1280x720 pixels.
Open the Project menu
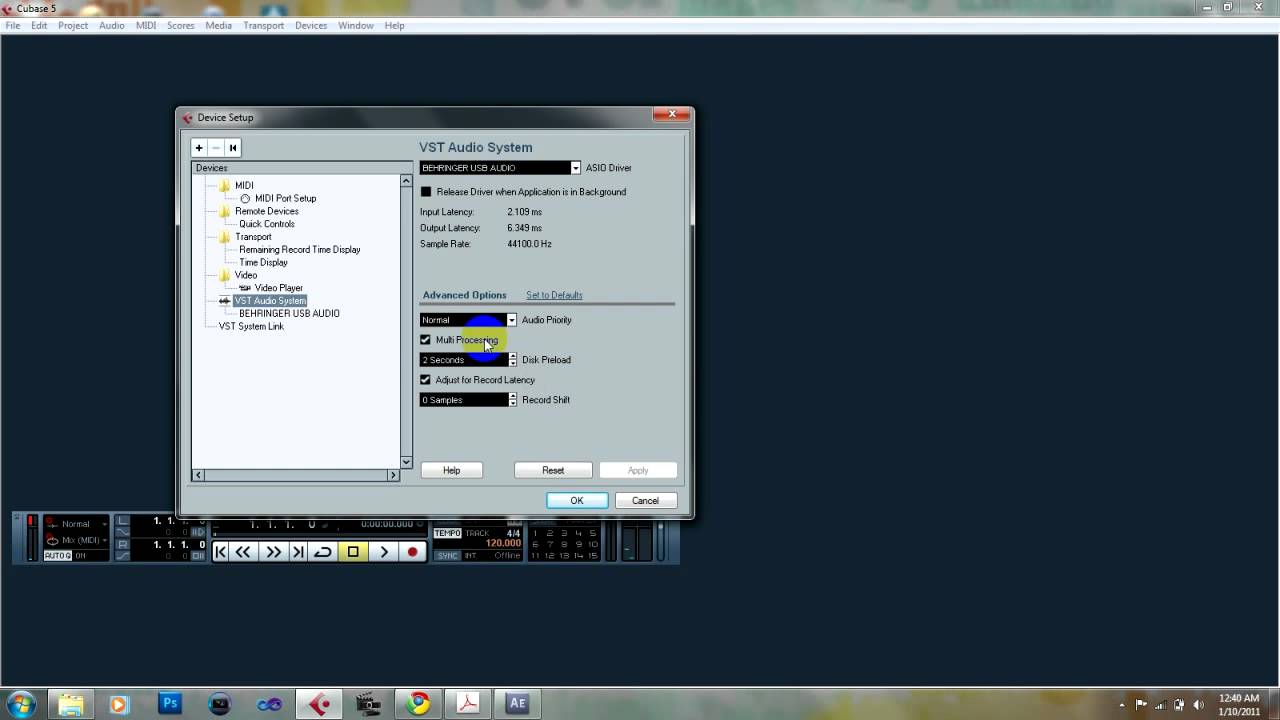coord(73,25)
